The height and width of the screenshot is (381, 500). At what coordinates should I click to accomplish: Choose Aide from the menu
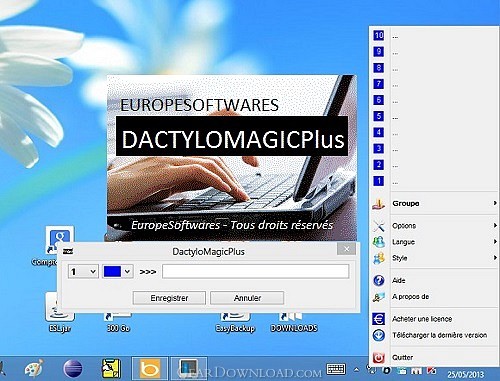(433, 281)
